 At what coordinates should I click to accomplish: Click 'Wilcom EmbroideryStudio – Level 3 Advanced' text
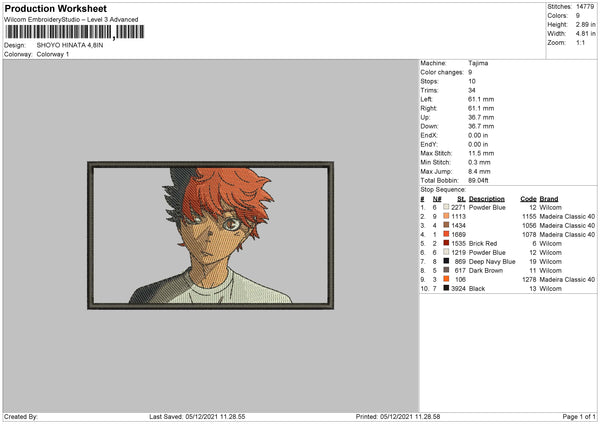click(x=71, y=20)
